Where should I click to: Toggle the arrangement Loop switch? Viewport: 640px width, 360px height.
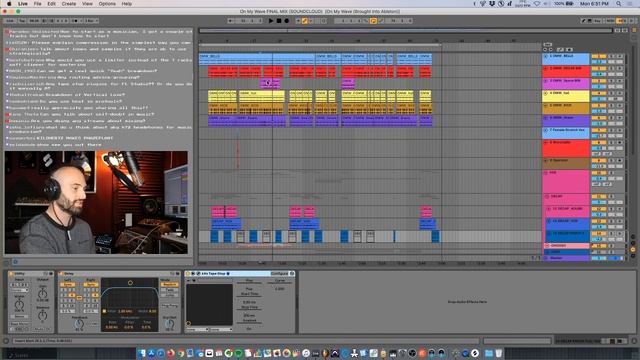pyautogui.click(x=373, y=20)
